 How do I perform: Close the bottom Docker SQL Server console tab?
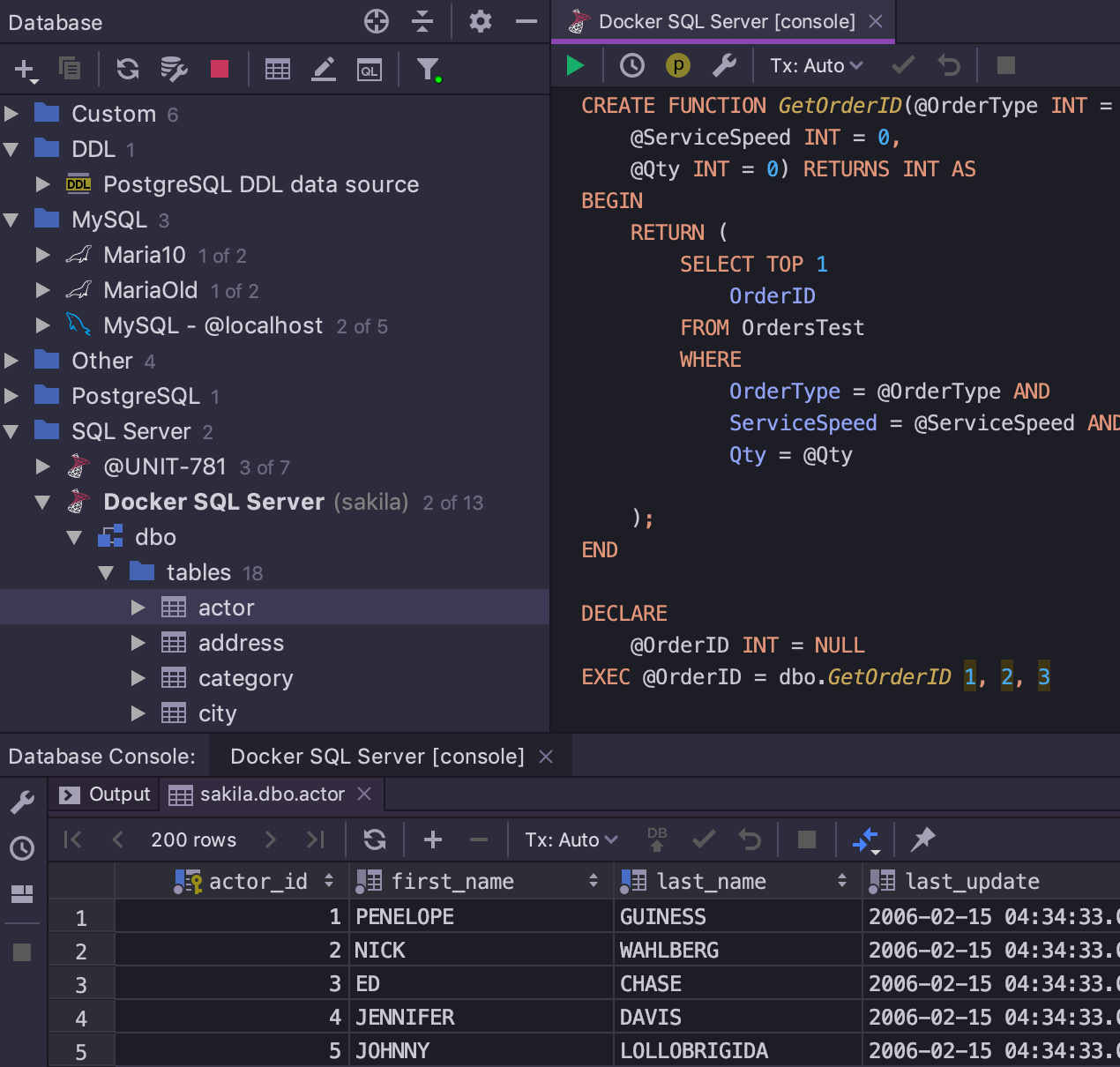click(546, 757)
